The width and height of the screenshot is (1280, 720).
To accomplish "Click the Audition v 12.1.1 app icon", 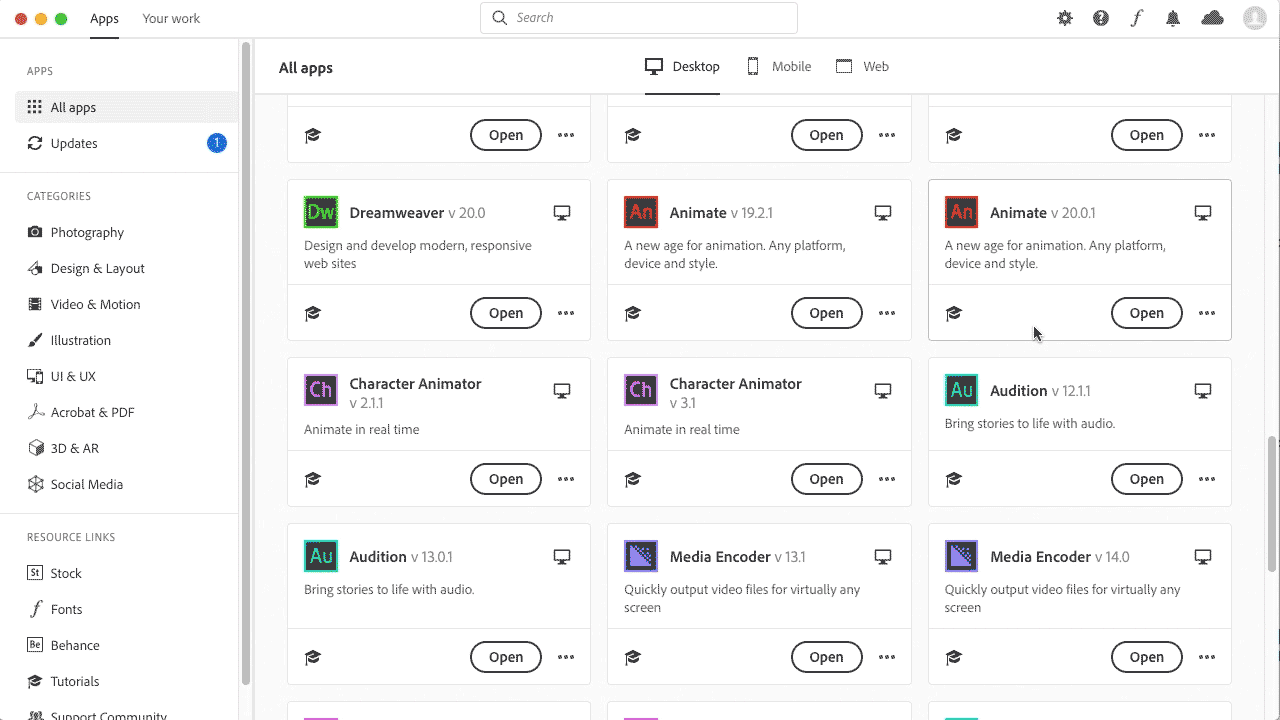I will tap(961, 390).
